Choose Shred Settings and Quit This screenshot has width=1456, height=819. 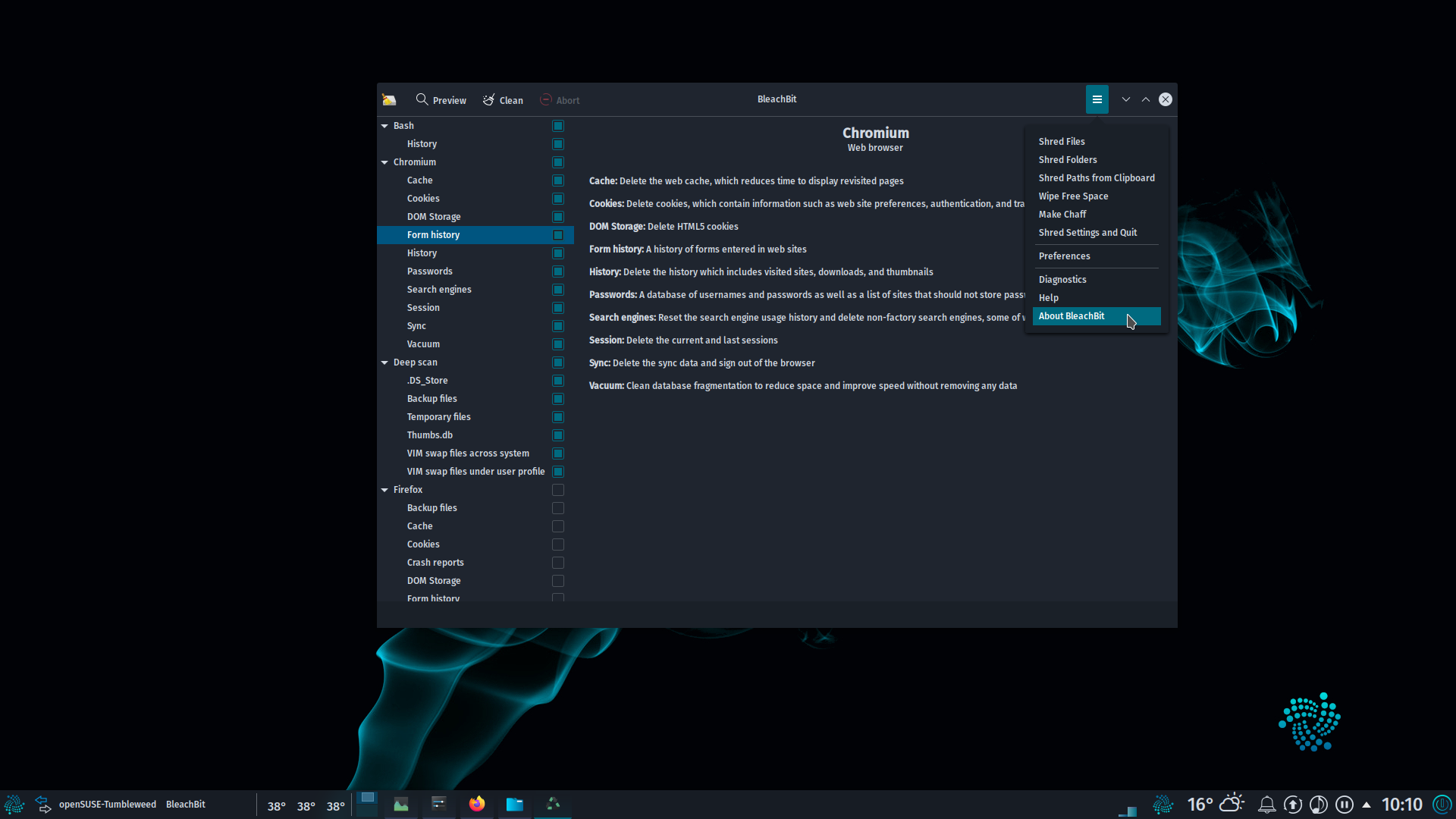coord(1097,233)
